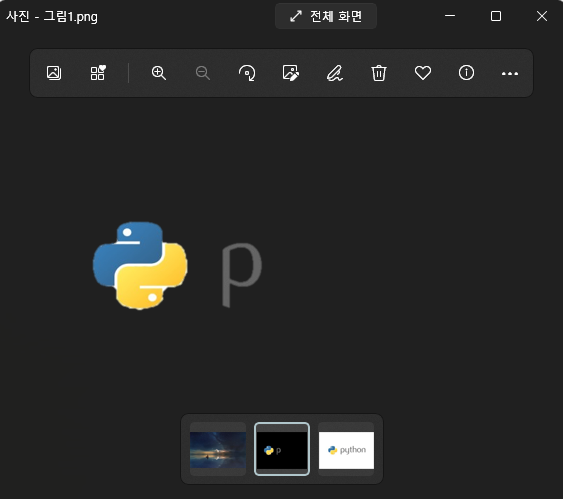Delete picture with trash can icon
This screenshot has width=563, height=499.
[378, 73]
